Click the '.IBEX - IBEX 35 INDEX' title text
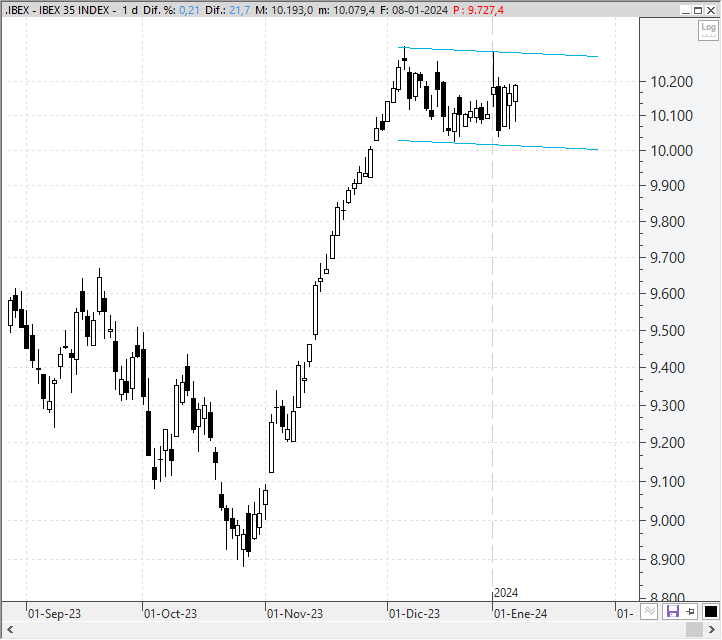Viewport: 722px width, 640px height. tap(58, 10)
